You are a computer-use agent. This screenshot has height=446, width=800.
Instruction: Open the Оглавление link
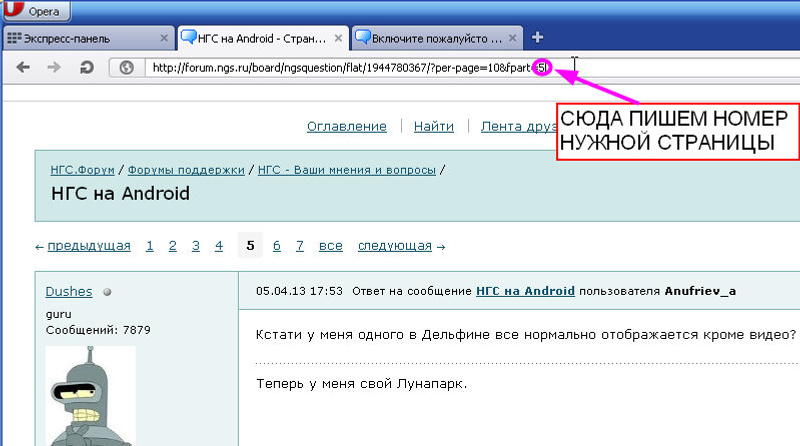(x=347, y=126)
